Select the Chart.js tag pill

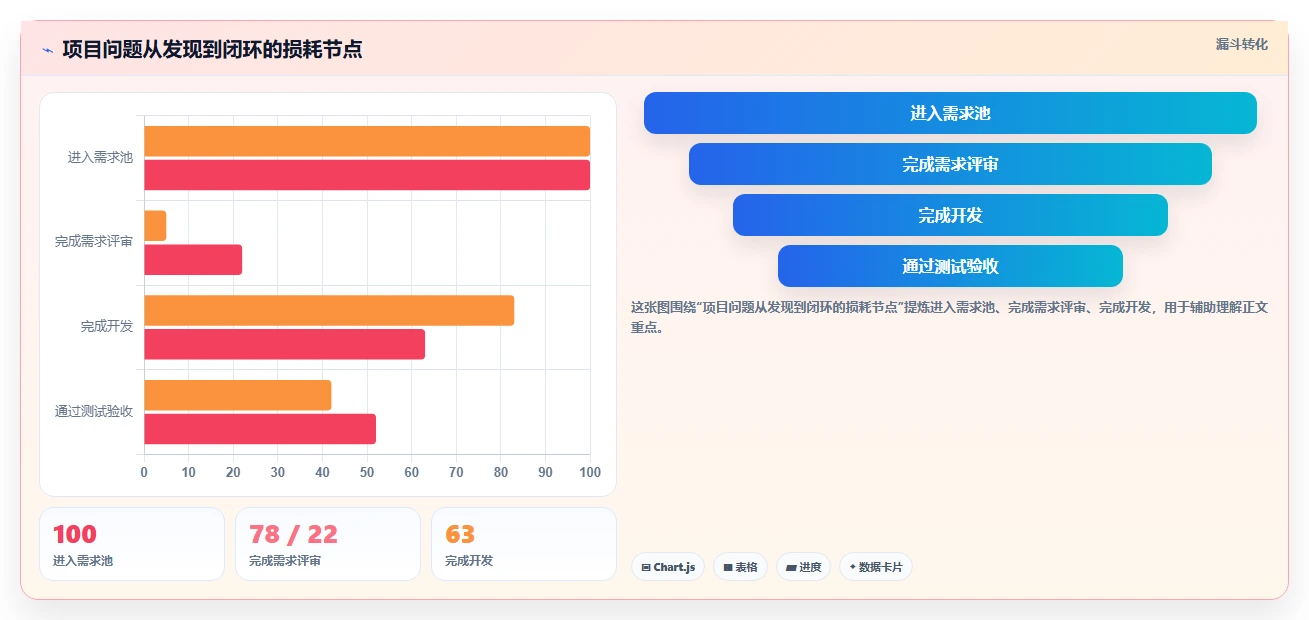click(x=668, y=567)
